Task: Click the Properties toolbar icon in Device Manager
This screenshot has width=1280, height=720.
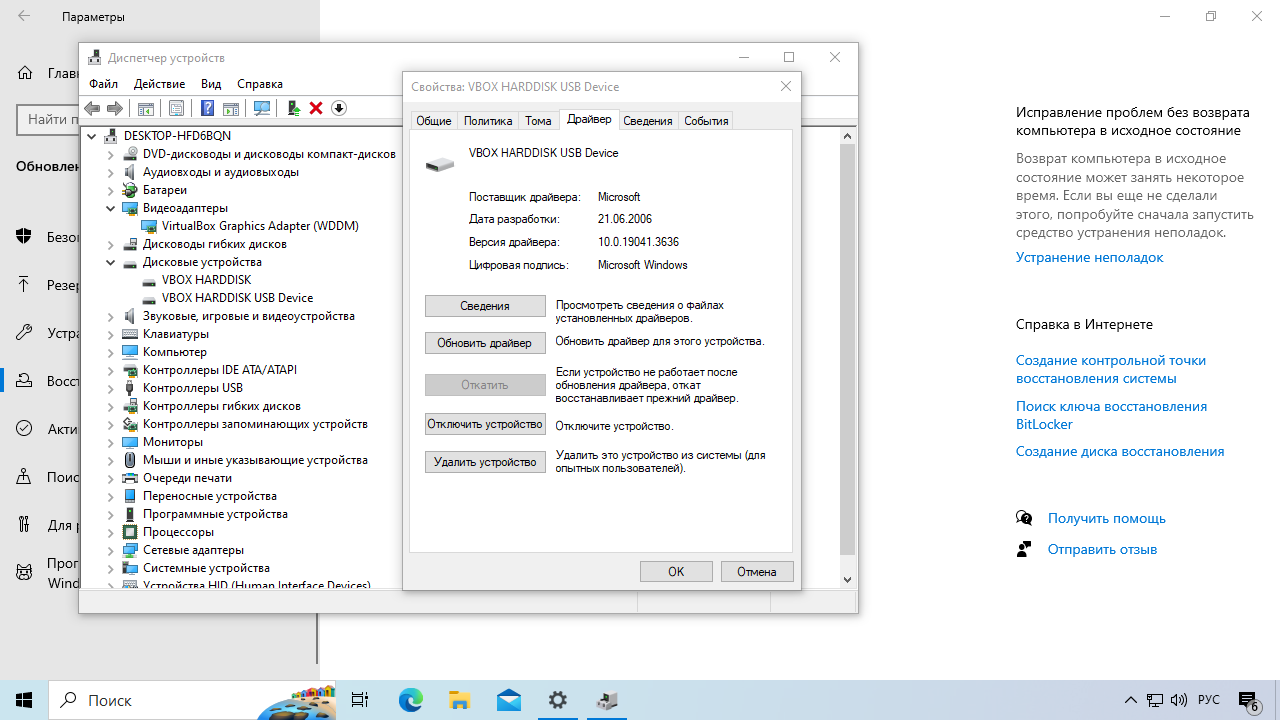Action: click(x=176, y=108)
